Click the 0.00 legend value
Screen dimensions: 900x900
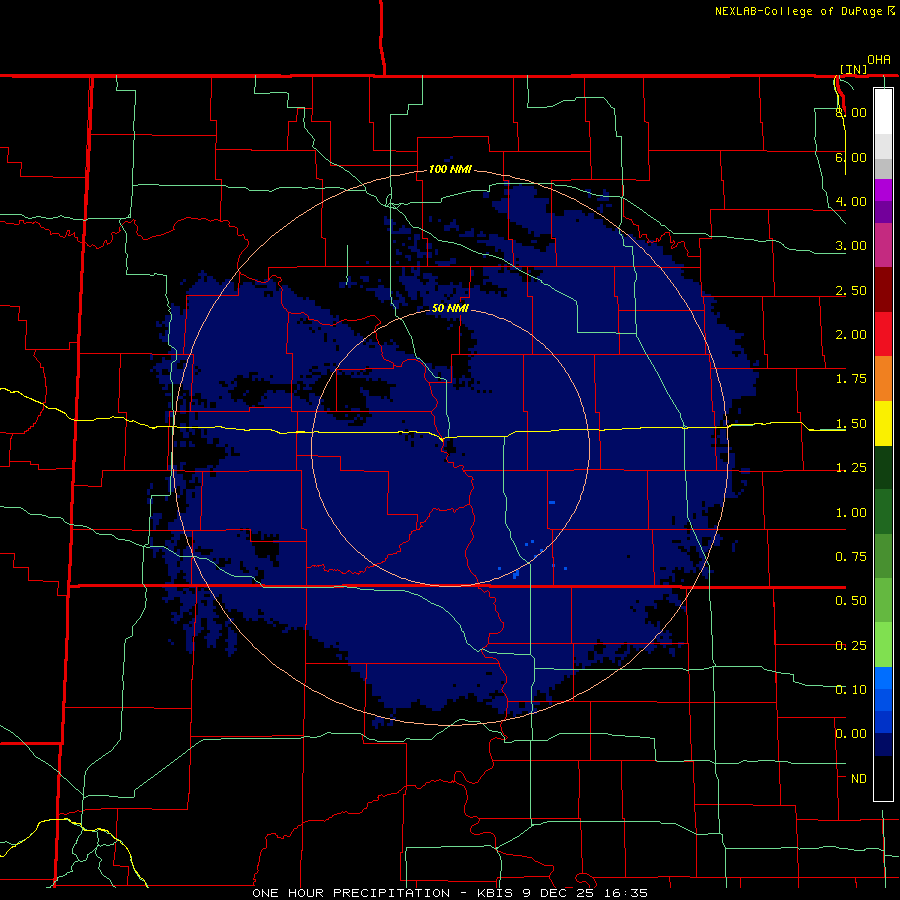coord(851,734)
